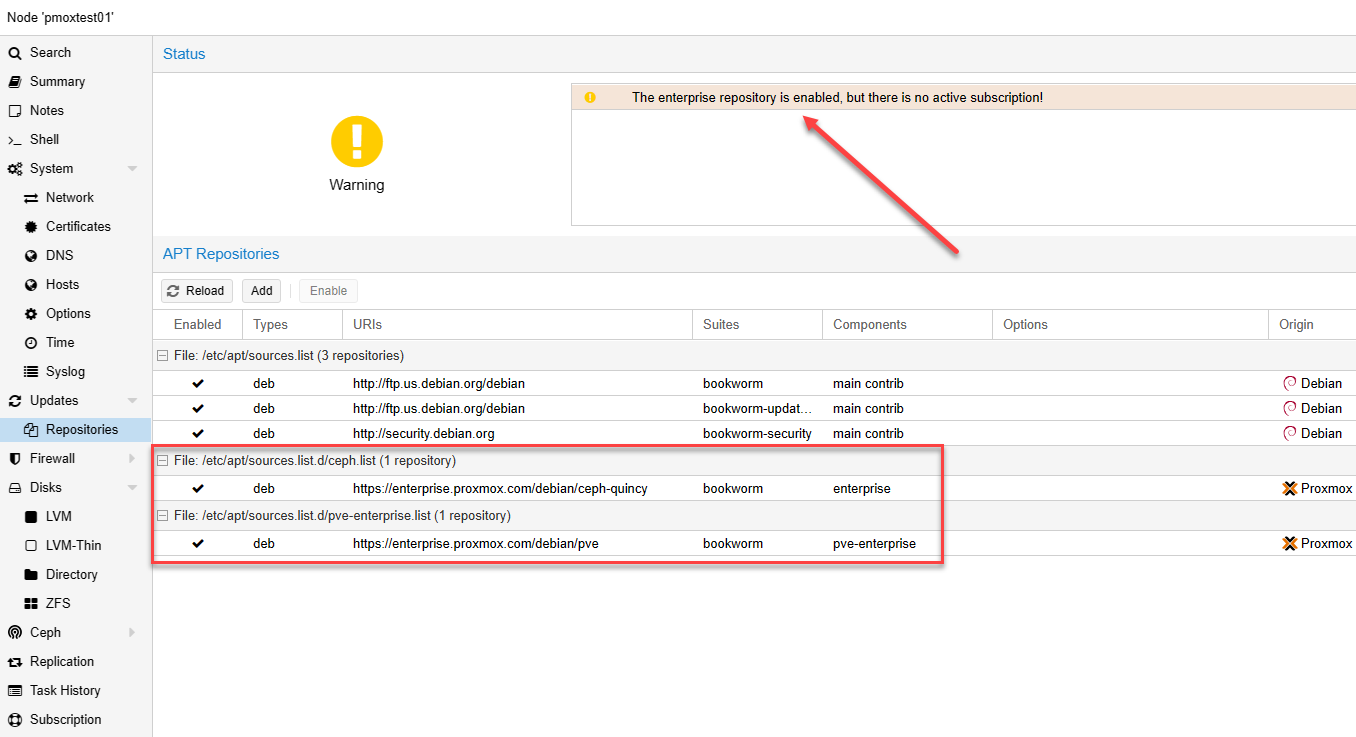
Task: Open the Task History menu item
Action: 65,691
